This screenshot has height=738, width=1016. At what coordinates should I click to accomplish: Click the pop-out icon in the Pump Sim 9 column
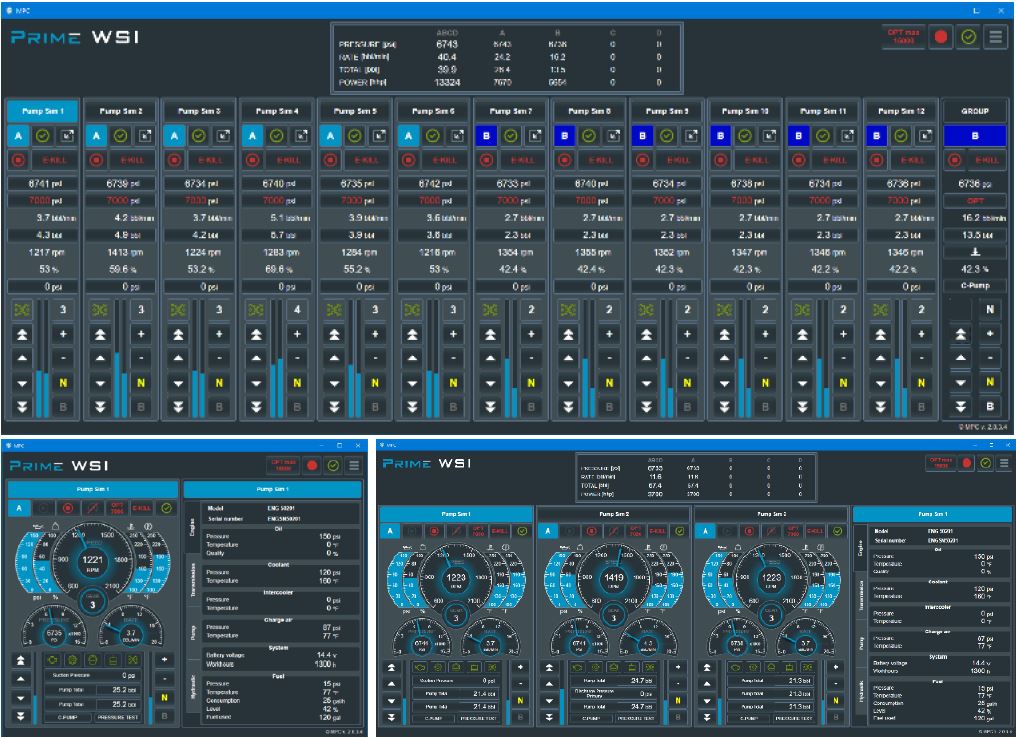click(692, 135)
